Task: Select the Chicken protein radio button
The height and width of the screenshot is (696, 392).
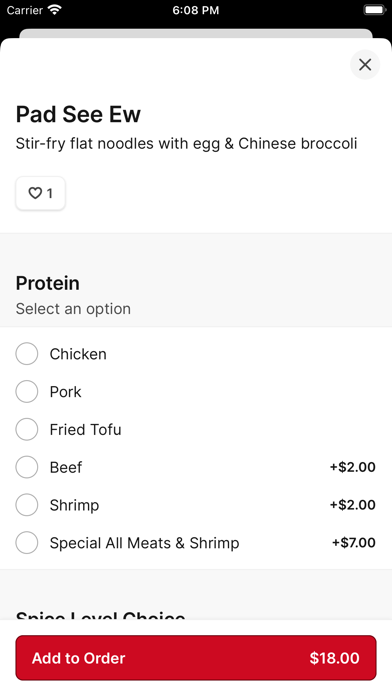Action: coord(27,354)
